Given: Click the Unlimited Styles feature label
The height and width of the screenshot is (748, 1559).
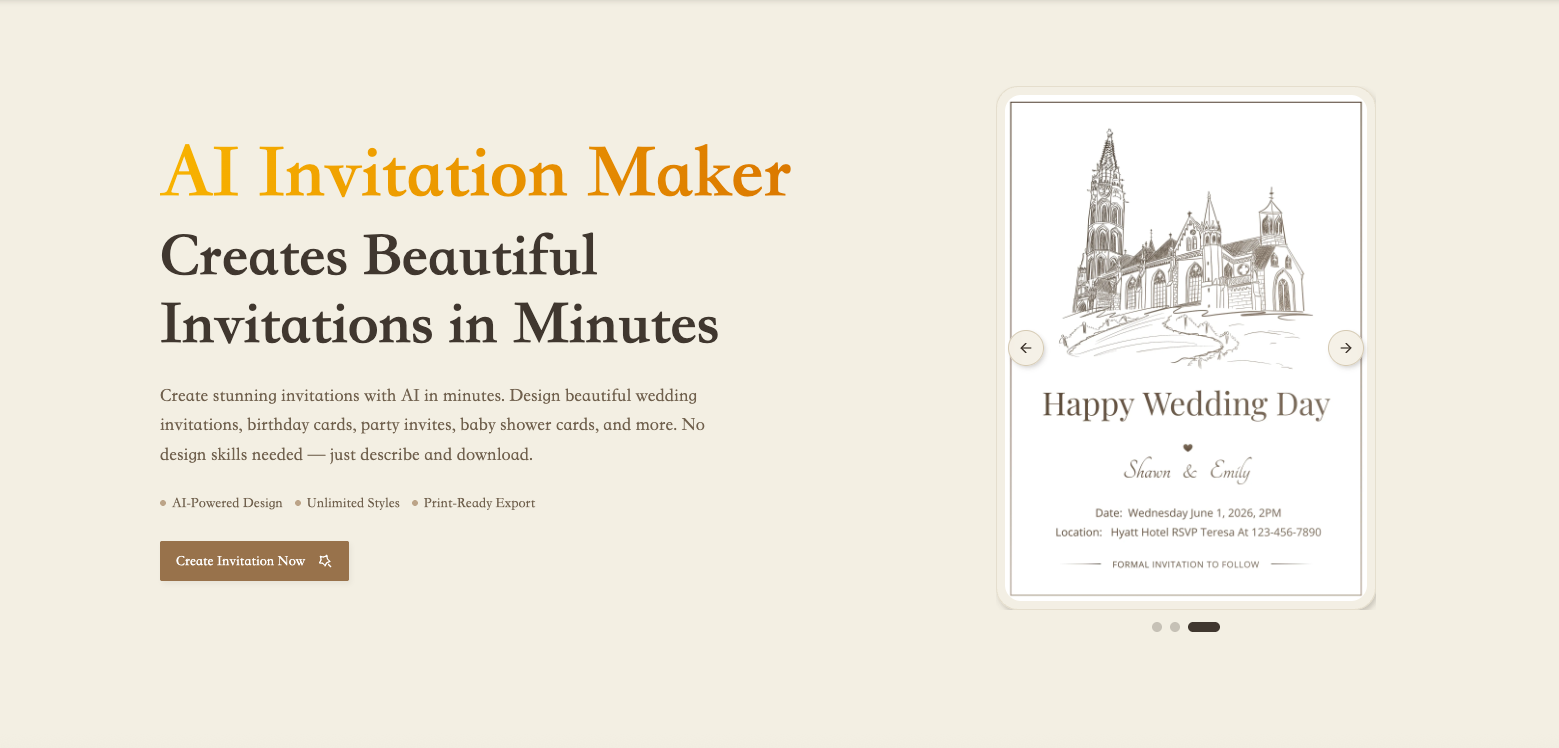Looking at the screenshot, I should [x=353, y=503].
